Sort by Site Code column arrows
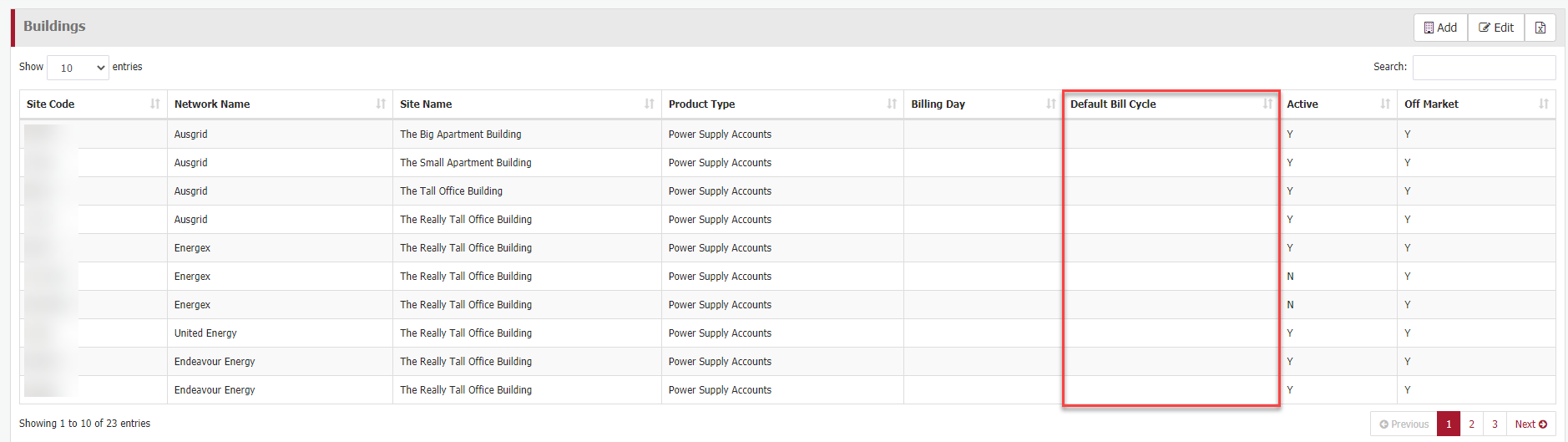 click(155, 104)
